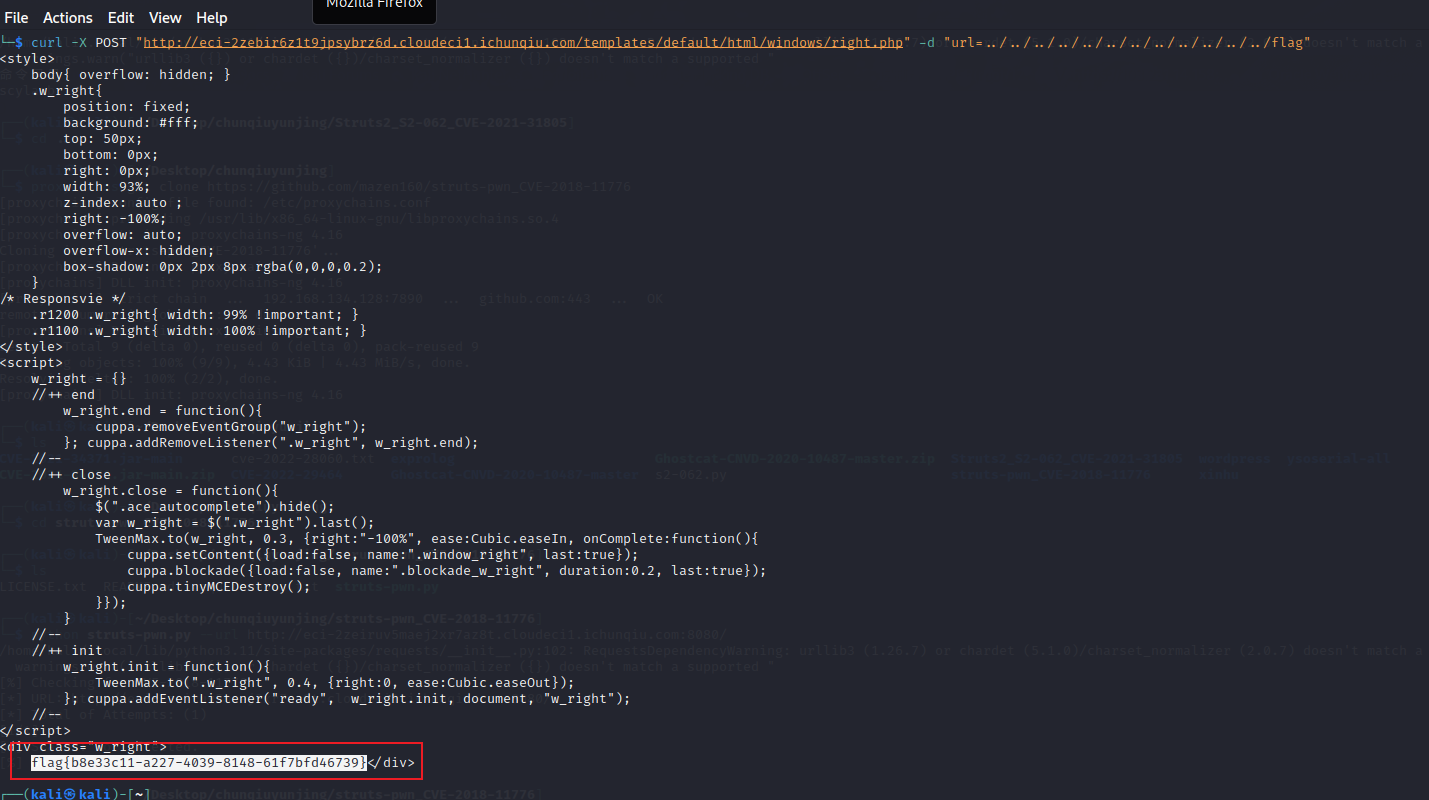Click the "w_right = {}" line
The width and height of the screenshot is (1429, 800).
[79, 379]
